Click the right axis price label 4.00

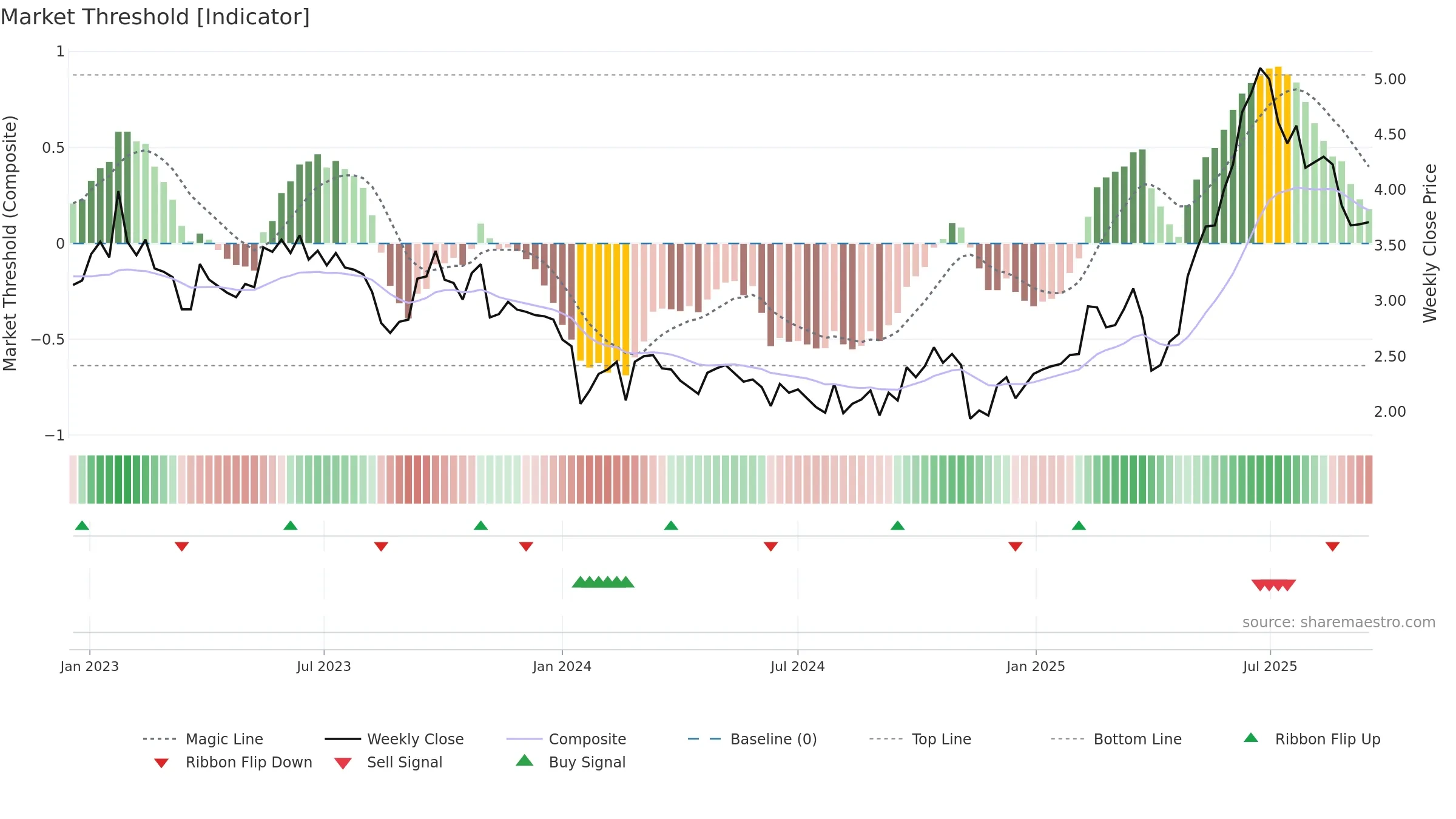tap(1390, 190)
